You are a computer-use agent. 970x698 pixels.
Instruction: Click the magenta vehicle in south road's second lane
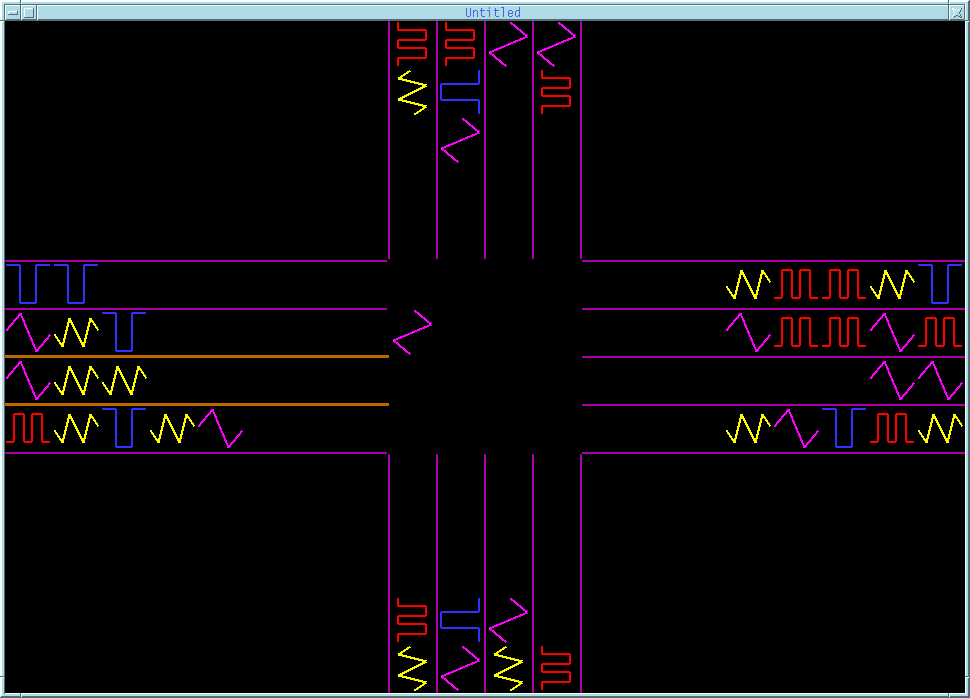pos(460,668)
